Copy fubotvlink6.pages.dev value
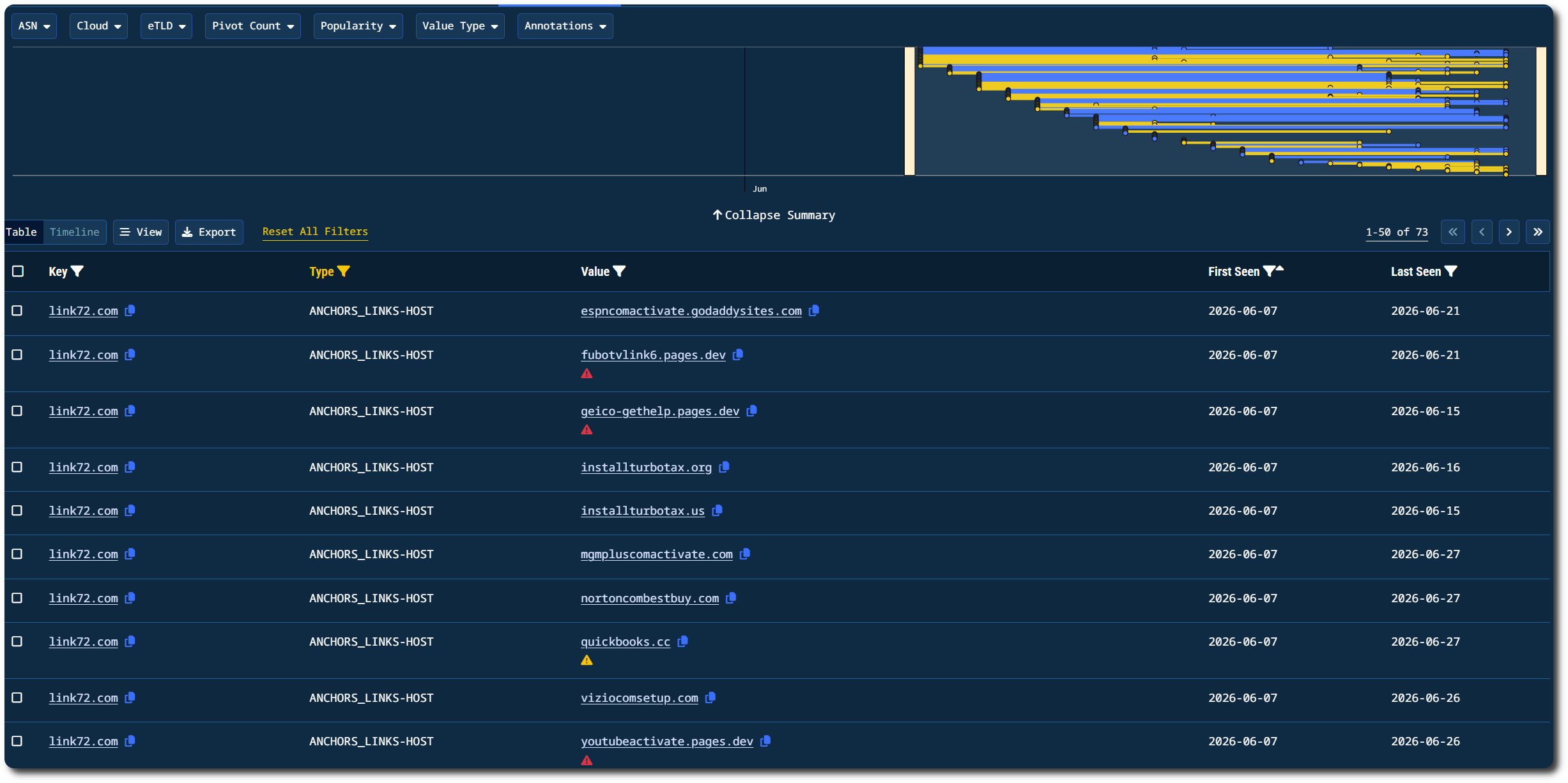The width and height of the screenshot is (1568, 783). pos(737,354)
